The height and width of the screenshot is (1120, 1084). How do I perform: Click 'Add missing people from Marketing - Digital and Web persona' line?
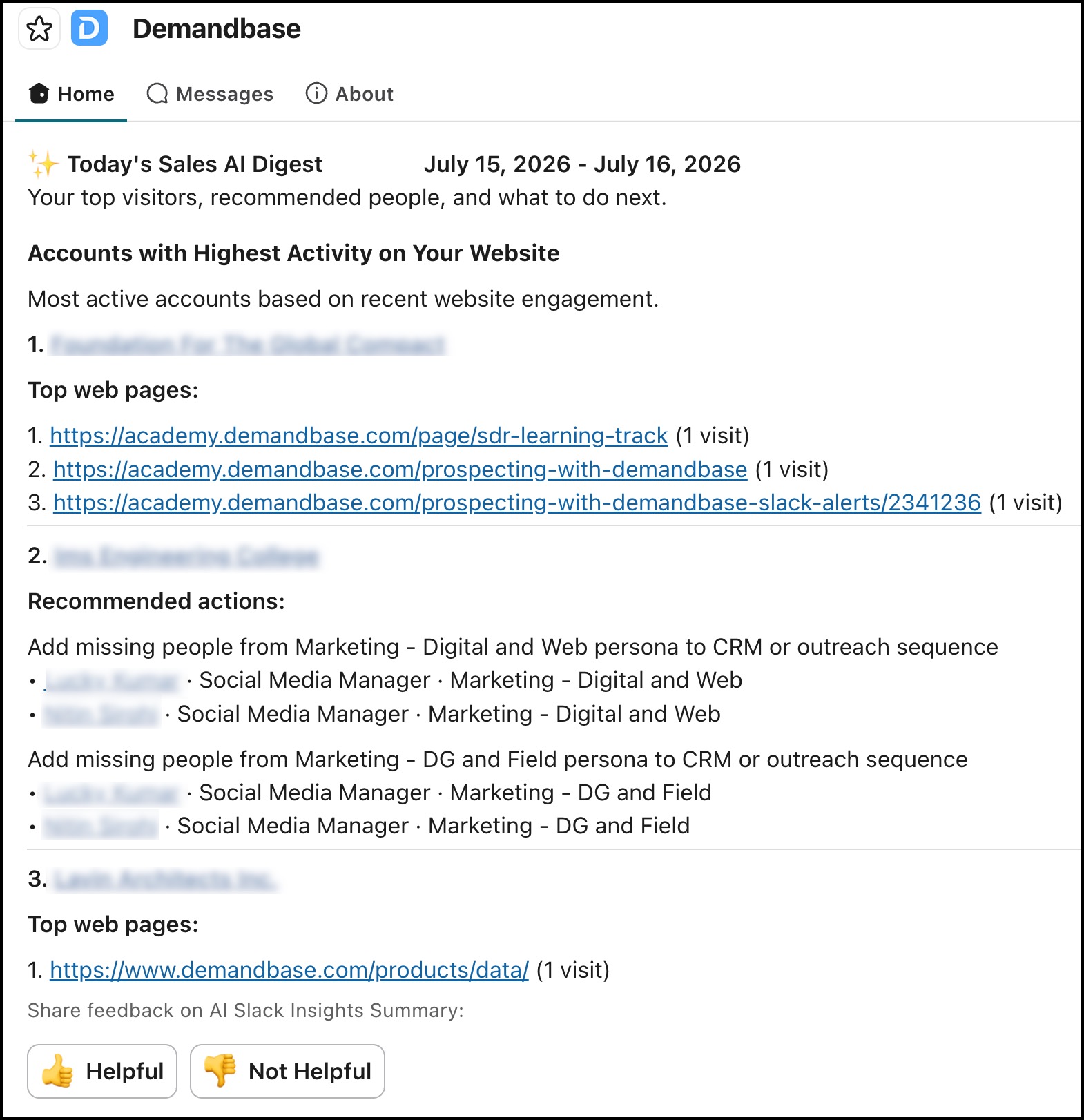513,647
